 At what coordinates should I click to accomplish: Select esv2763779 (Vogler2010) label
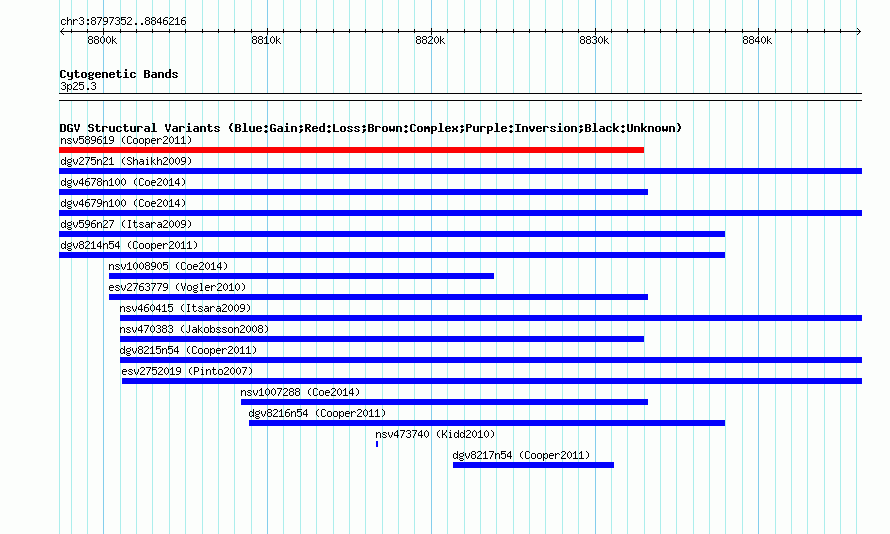click(177, 287)
